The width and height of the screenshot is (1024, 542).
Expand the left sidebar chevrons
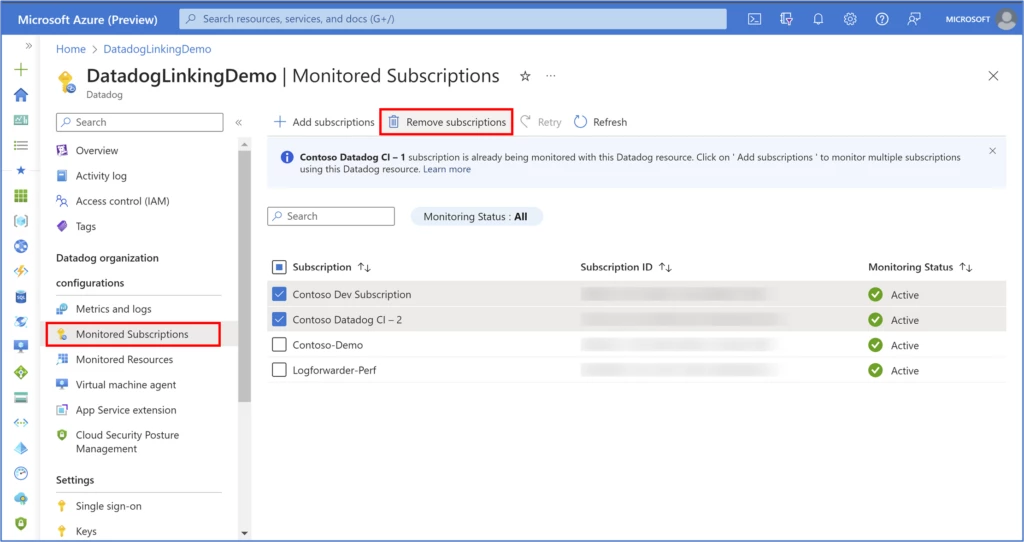pos(29,46)
